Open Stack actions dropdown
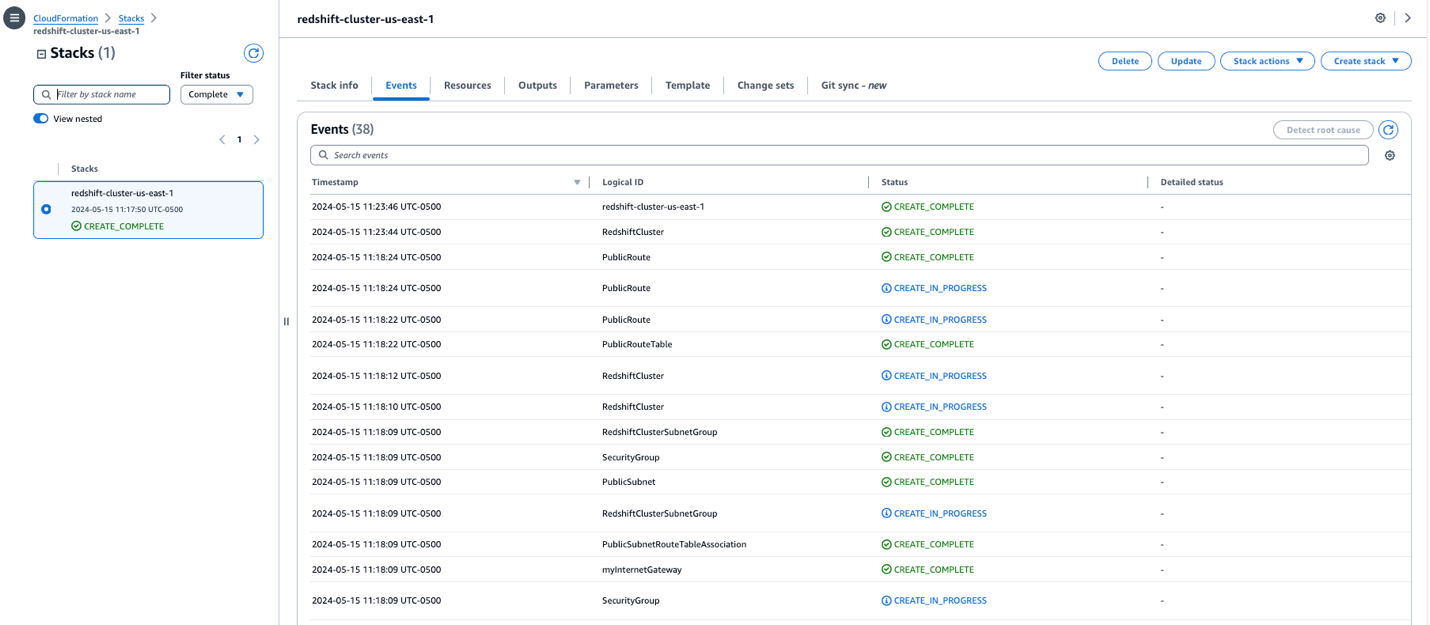This screenshot has height=625, width=1430. click(x=1267, y=61)
